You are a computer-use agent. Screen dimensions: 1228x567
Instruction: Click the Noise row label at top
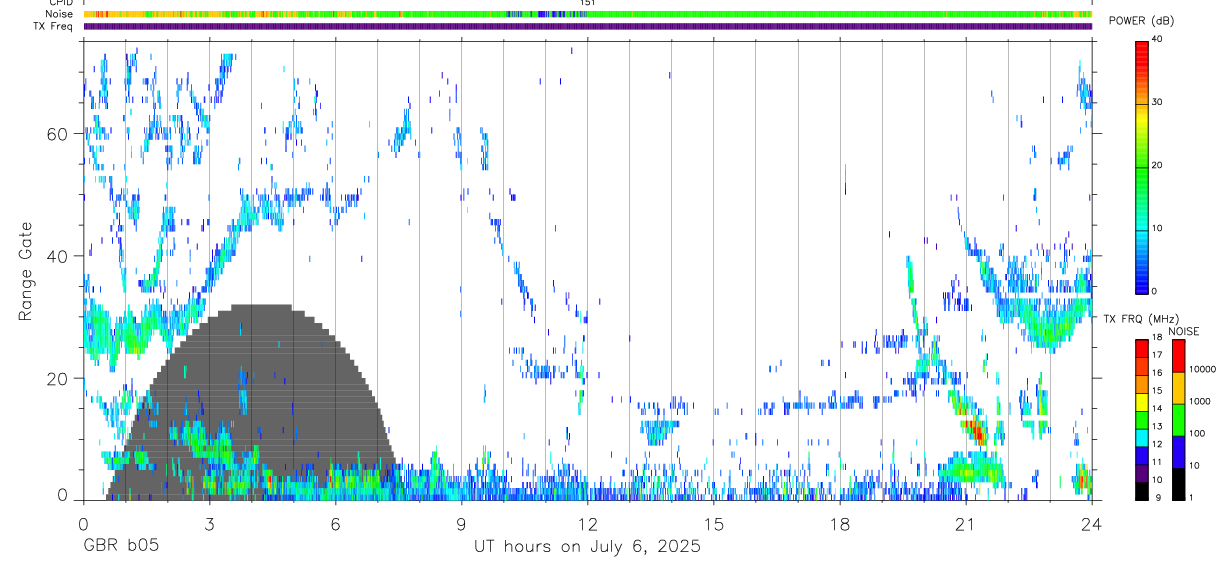(x=59, y=14)
